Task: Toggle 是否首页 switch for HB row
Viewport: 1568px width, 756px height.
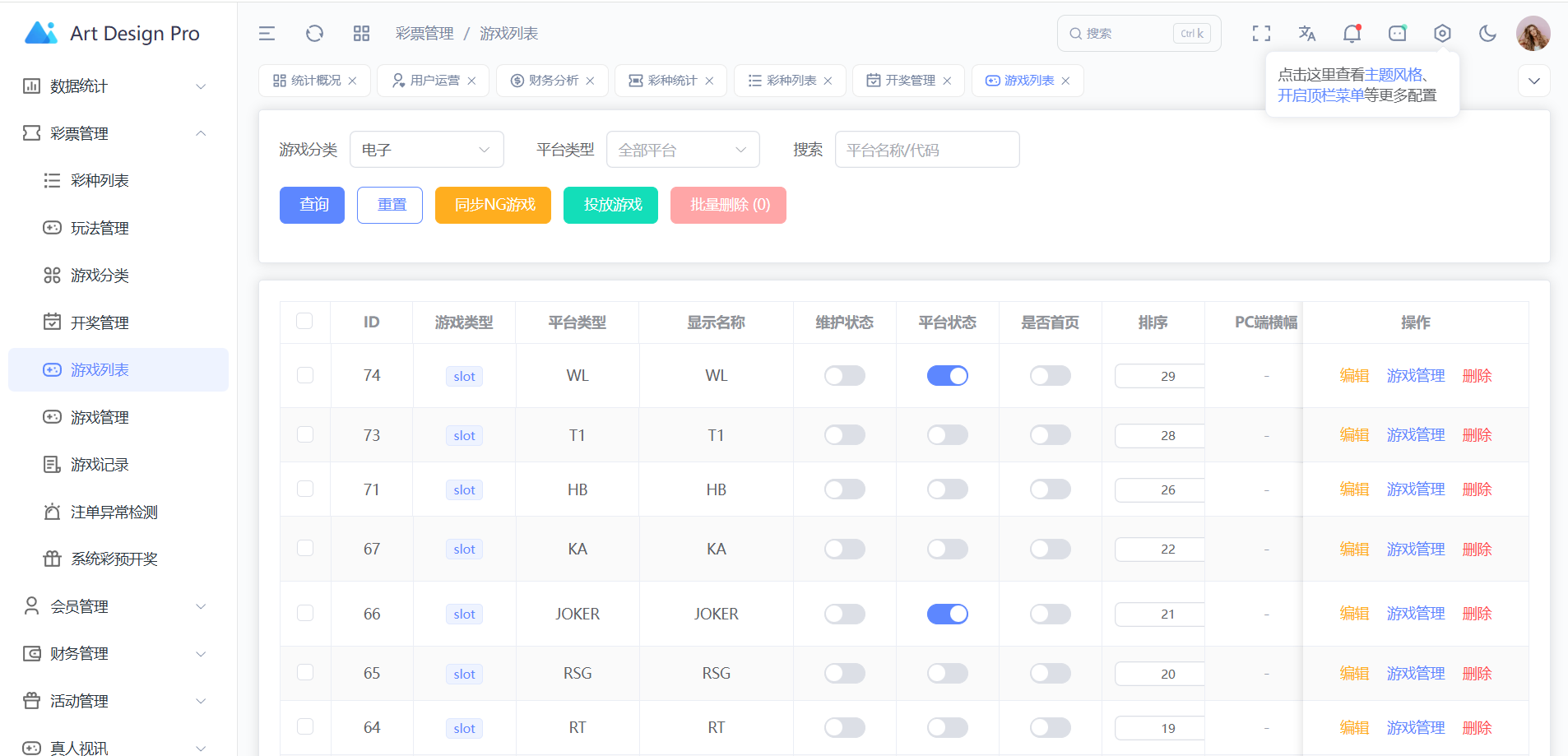Action: (x=1050, y=489)
